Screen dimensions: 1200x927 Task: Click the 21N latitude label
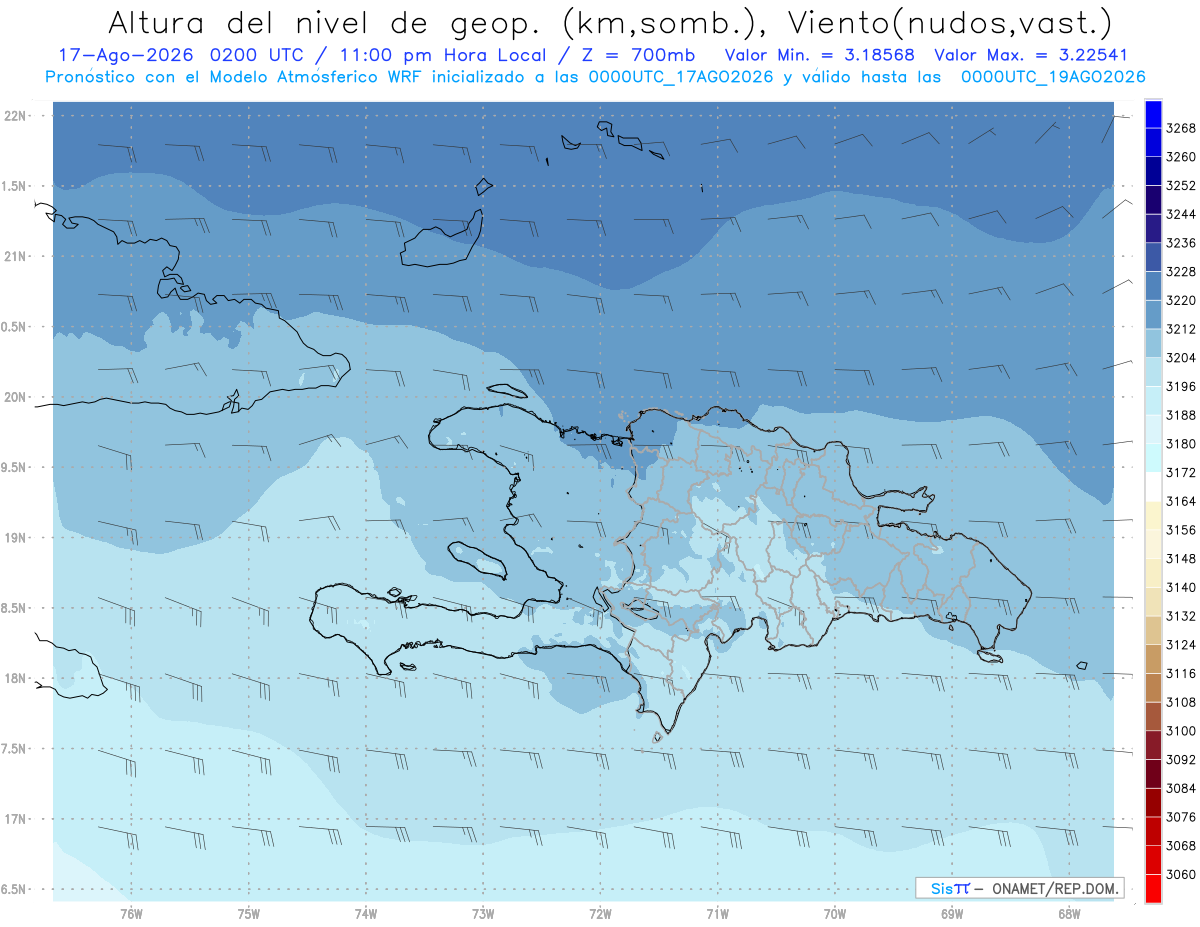[x=16, y=256]
